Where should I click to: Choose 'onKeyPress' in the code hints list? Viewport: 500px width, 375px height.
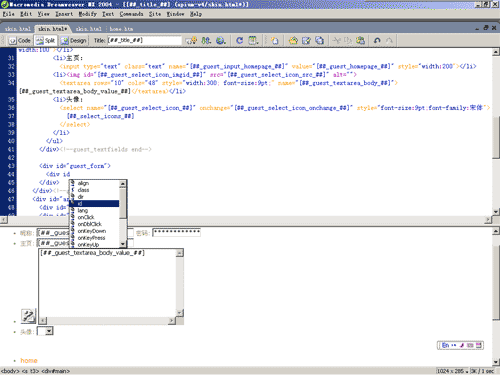91,238
